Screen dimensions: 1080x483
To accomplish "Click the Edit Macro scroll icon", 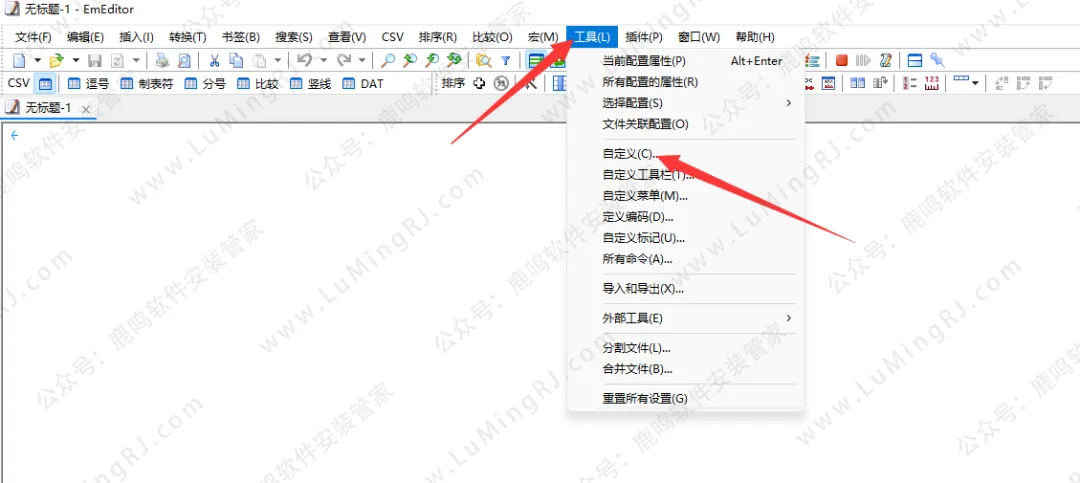I will pos(886,61).
